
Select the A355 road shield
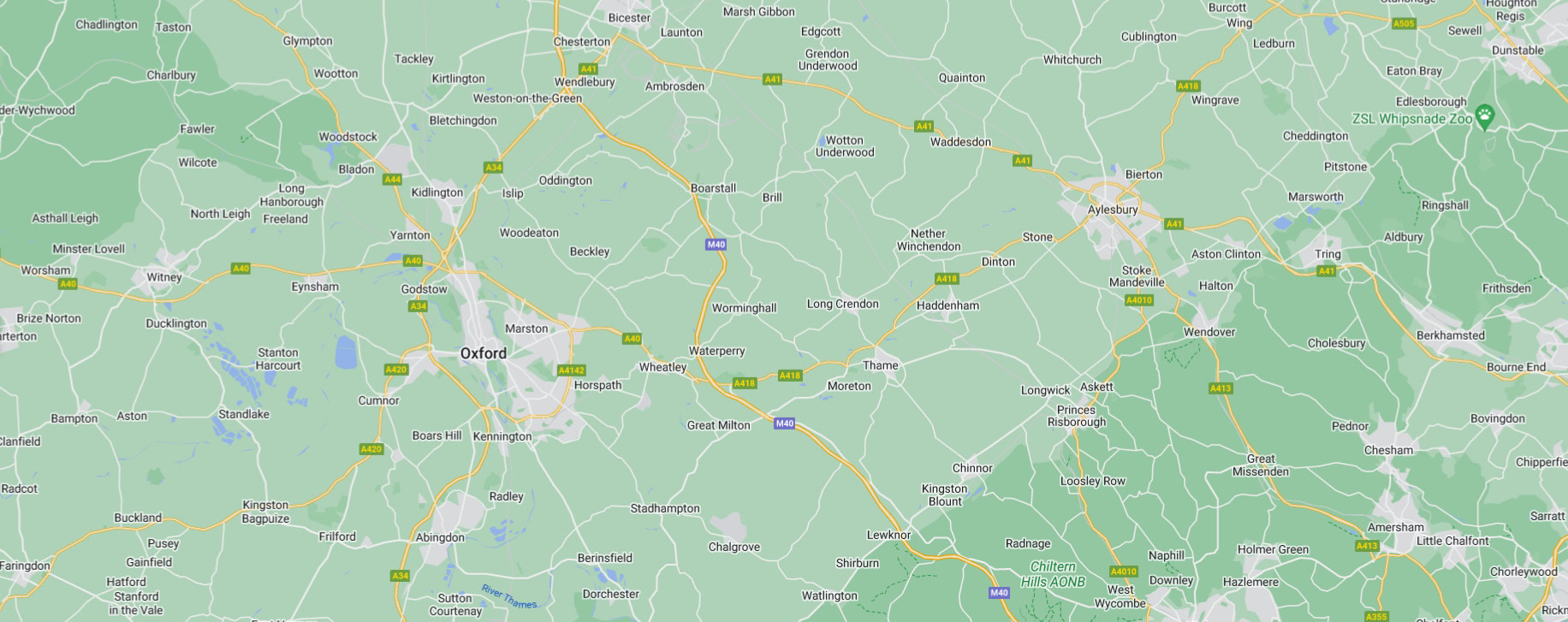pos(1376,617)
